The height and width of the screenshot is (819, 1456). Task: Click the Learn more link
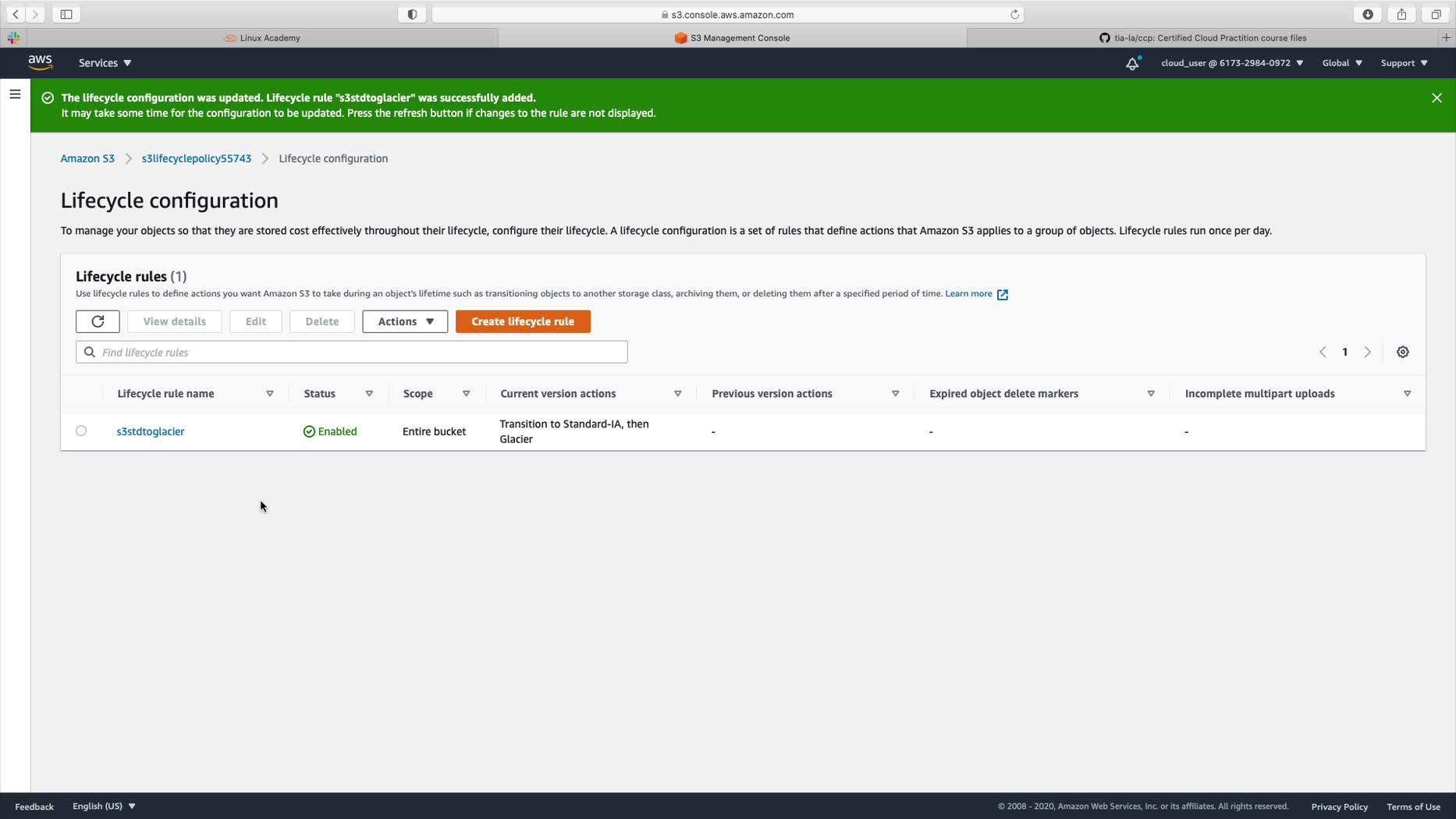click(968, 294)
